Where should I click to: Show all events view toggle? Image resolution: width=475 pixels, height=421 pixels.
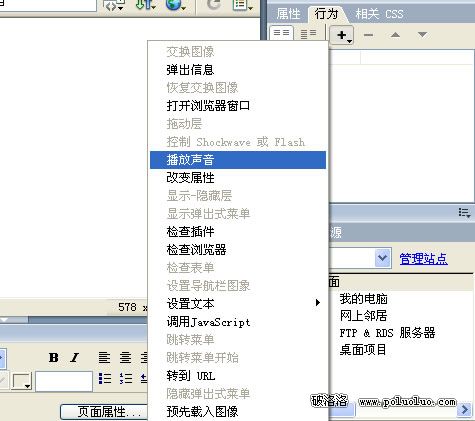pyautogui.click(x=308, y=33)
